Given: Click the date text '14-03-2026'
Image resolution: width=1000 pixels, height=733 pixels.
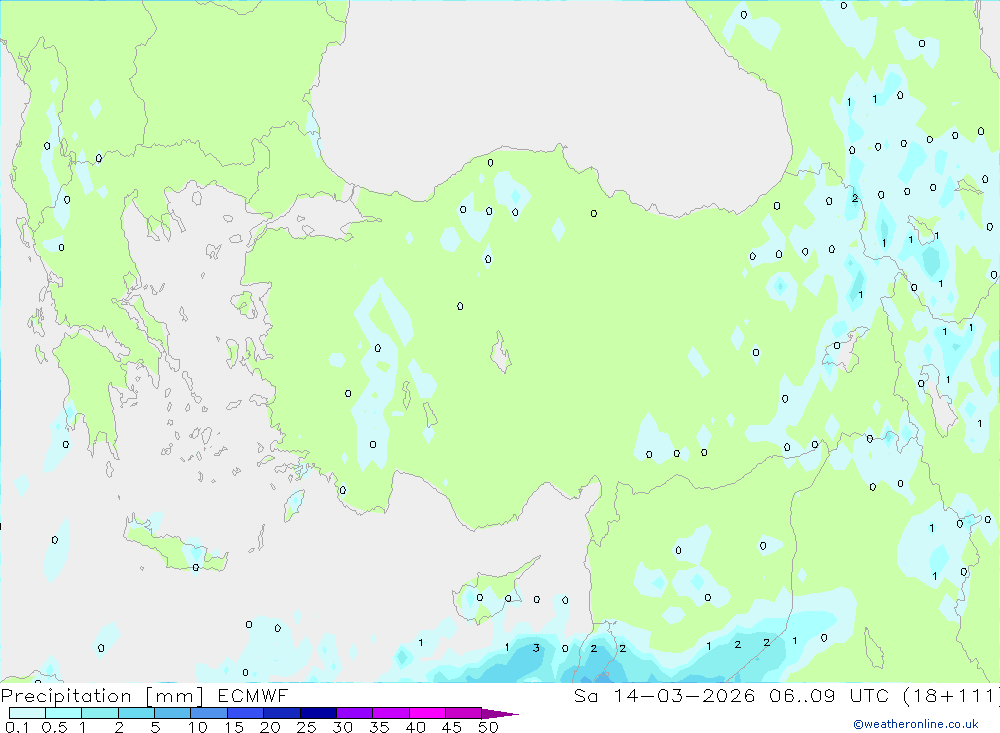Looking at the screenshot, I should point(684,696).
